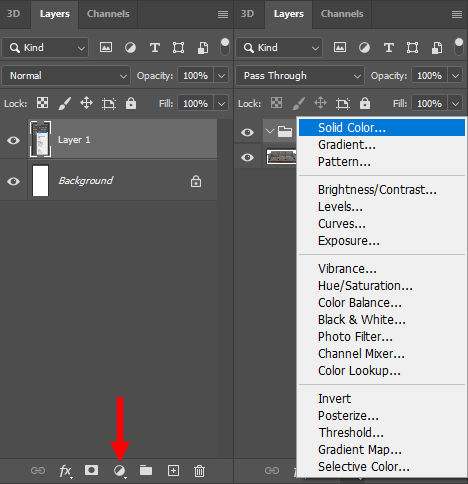Open the left Layers panel hamburger menu
Viewport: 468px width, 484px height.
click(223, 14)
